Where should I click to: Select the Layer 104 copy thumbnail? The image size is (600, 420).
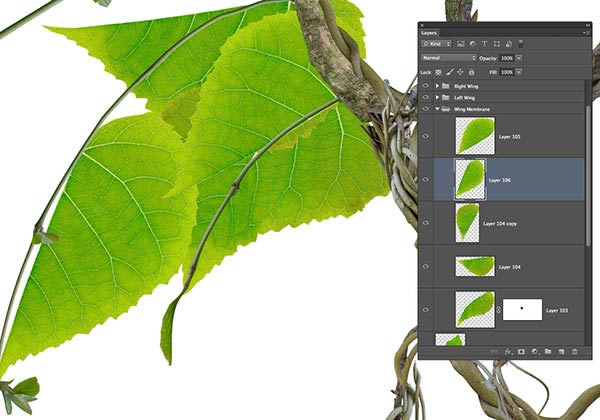[x=467, y=223]
